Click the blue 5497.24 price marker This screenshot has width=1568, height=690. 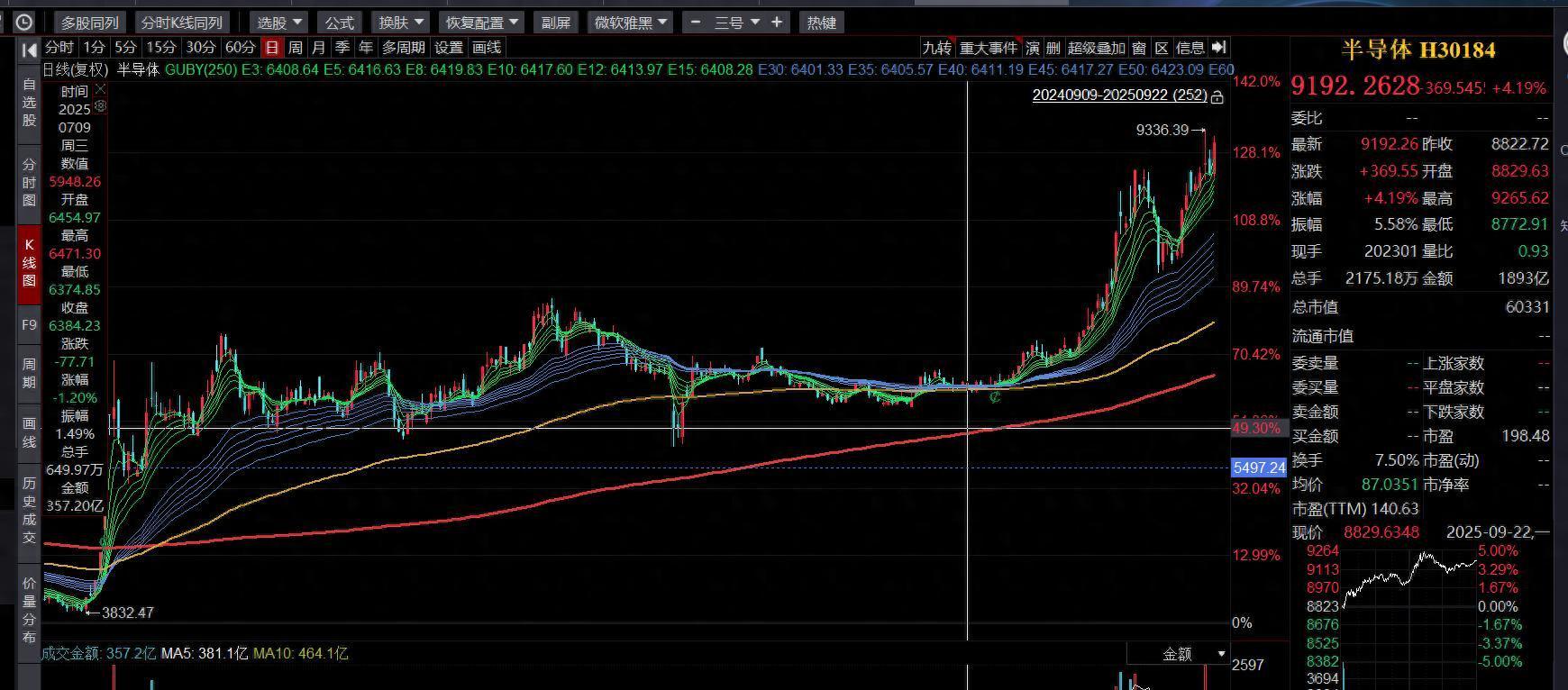point(1259,468)
